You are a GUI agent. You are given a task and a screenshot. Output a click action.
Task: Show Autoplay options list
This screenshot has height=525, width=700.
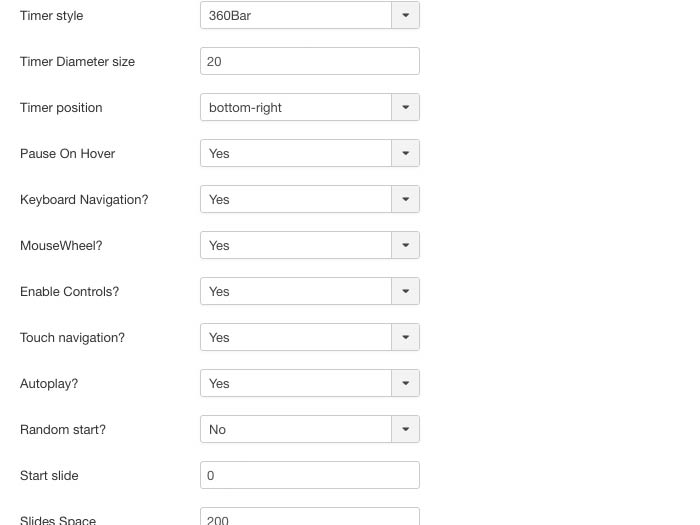296,383
